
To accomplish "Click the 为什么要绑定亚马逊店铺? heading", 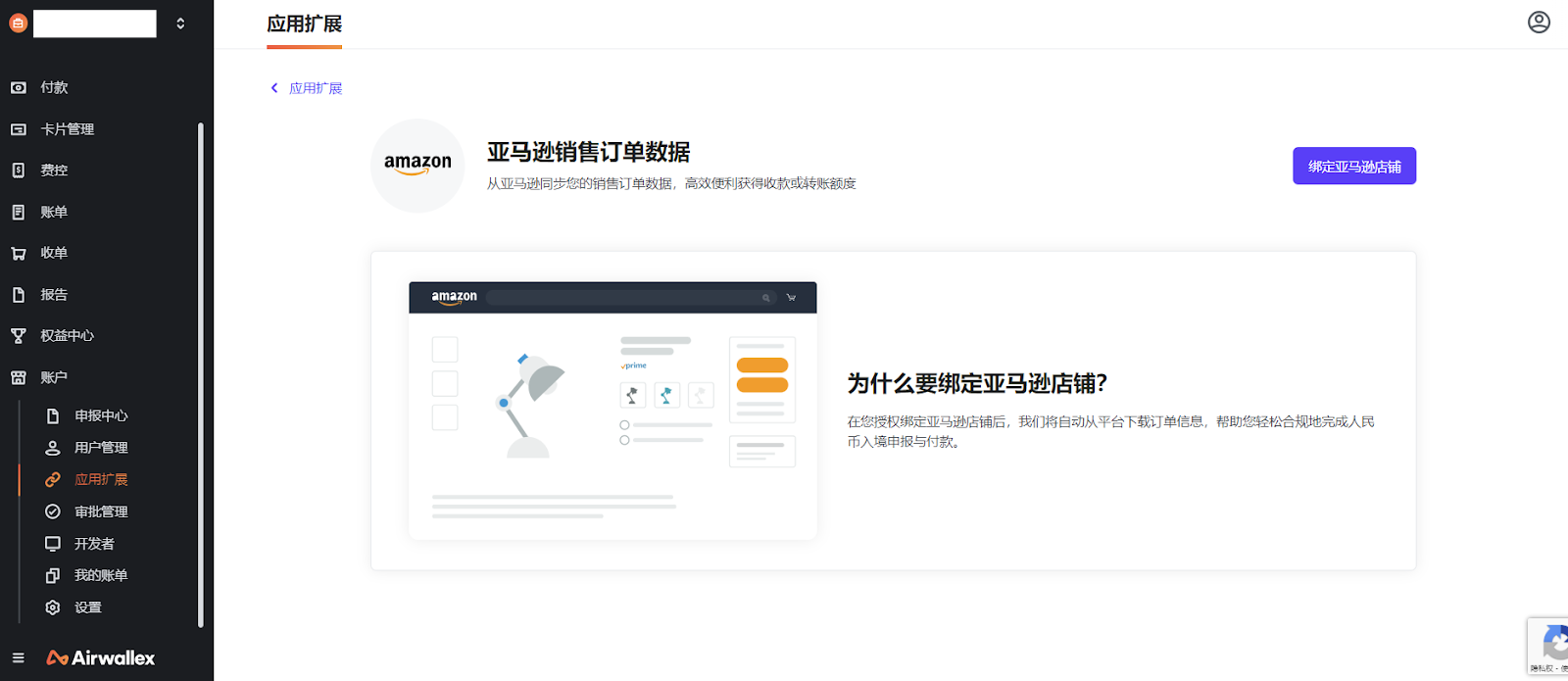I will 977,383.
